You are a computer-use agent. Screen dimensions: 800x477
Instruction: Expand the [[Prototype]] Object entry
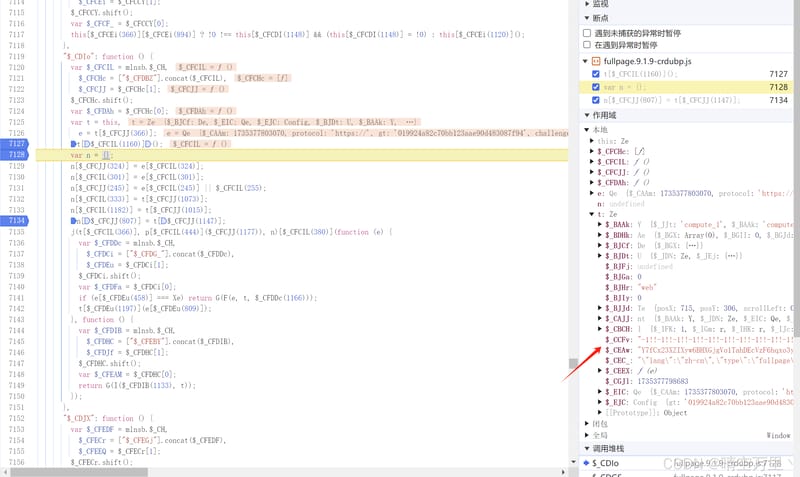coord(600,413)
